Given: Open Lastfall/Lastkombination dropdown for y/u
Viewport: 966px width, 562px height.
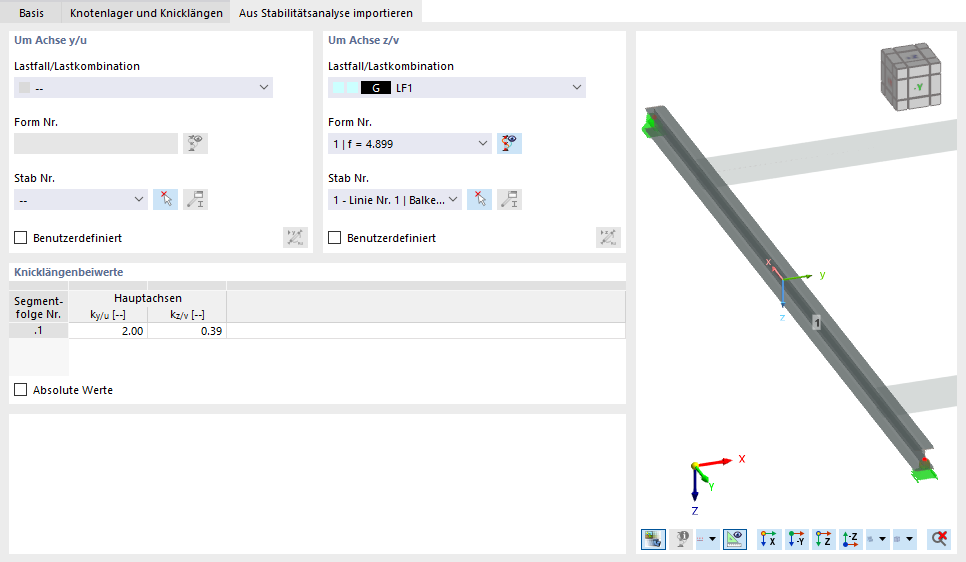Looking at the screenshot, I should coord(143,88).
